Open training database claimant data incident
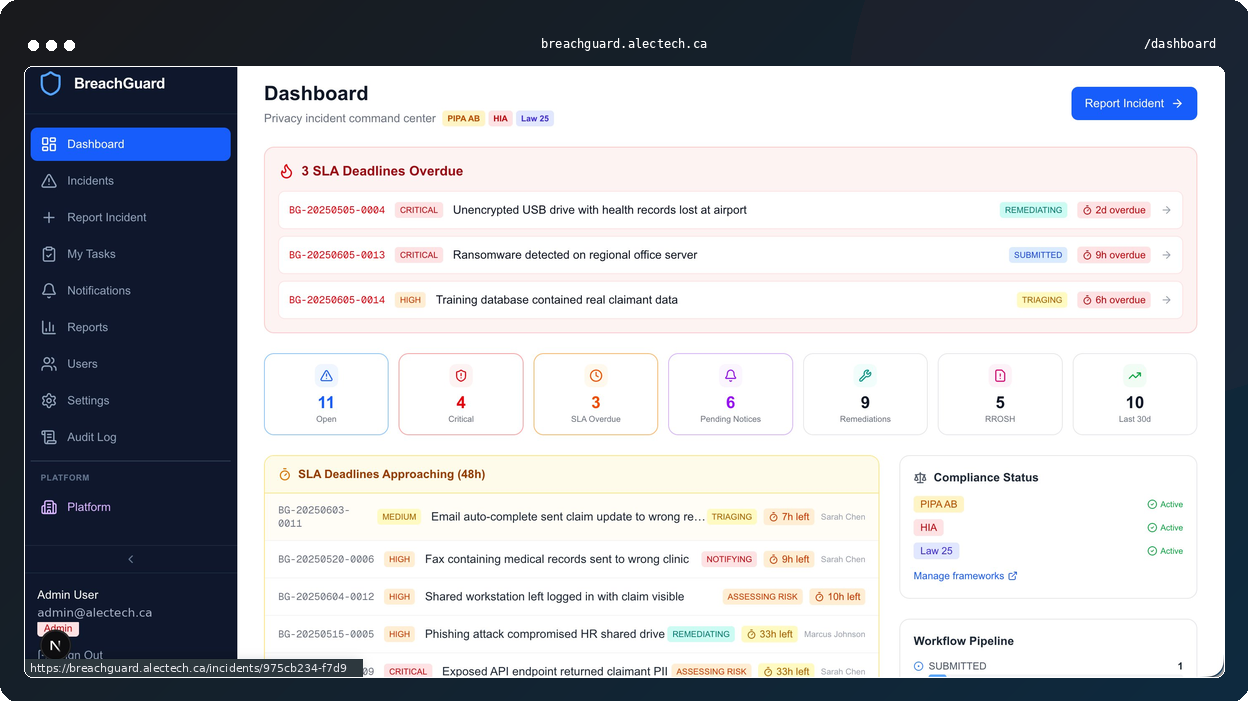 (x=556, y=300)
